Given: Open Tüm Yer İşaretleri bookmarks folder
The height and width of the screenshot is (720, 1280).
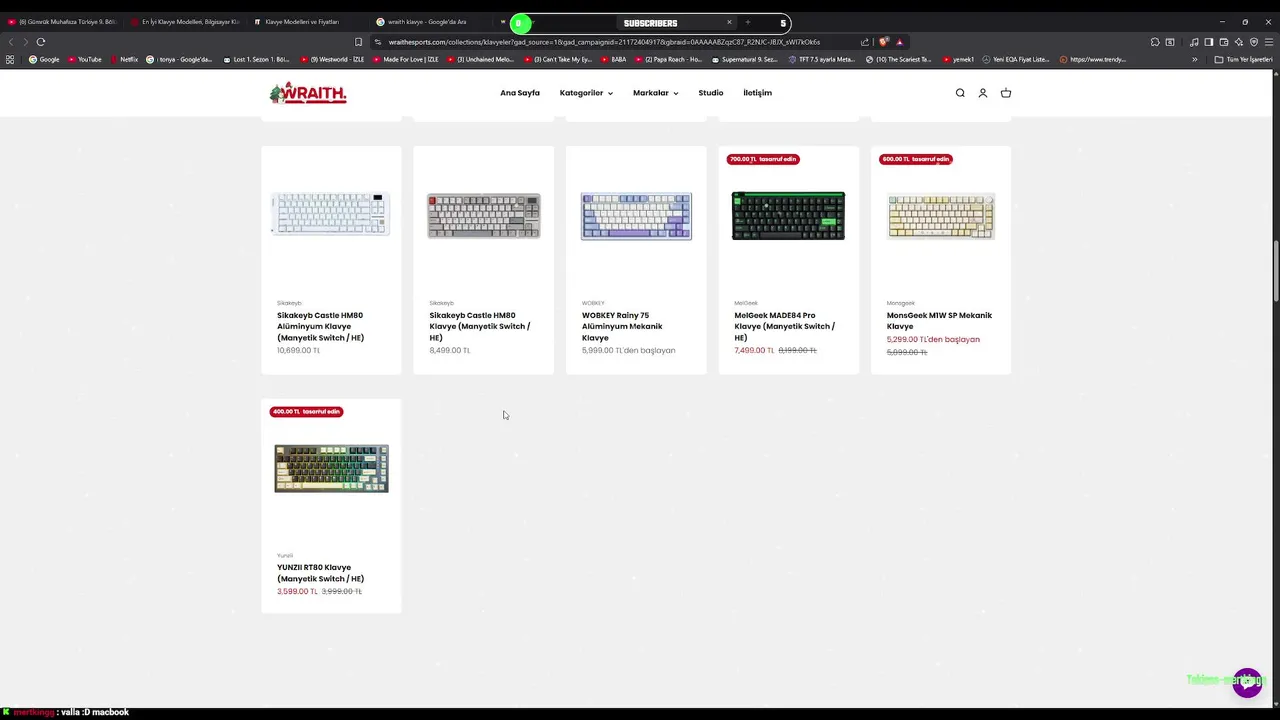Looking at the screenshot, I should [x=1243, y=60].
